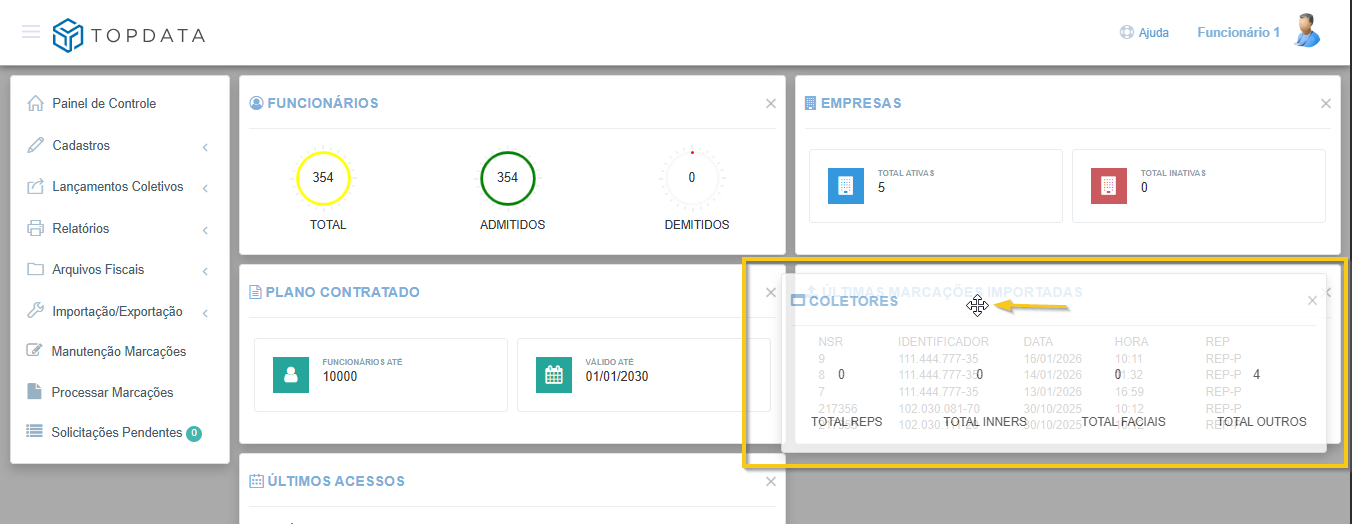
Task: Open Solicitações Pendentes list
Action: [x=116, y=433]
